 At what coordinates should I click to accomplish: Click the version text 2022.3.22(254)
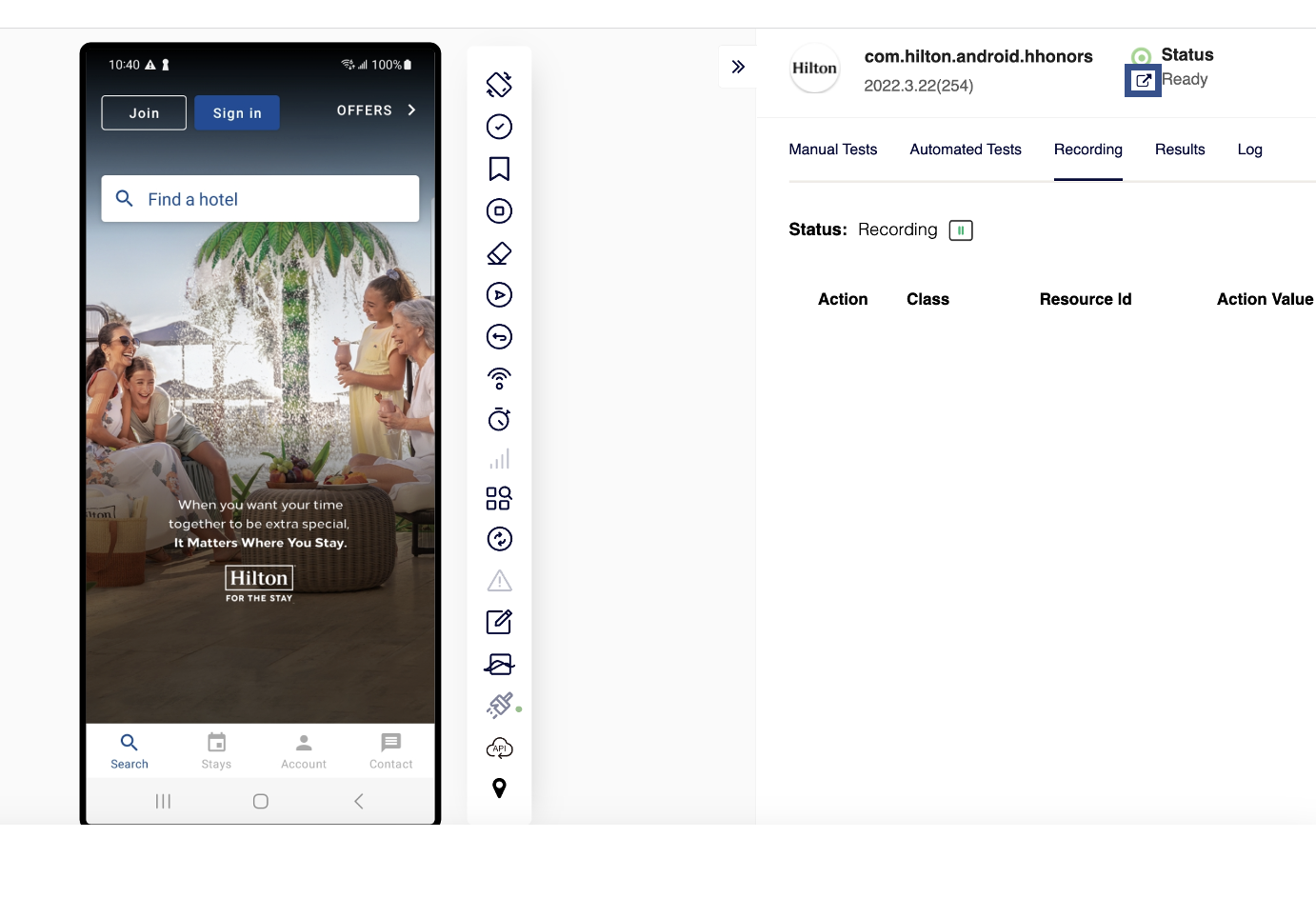click(918, 86)
